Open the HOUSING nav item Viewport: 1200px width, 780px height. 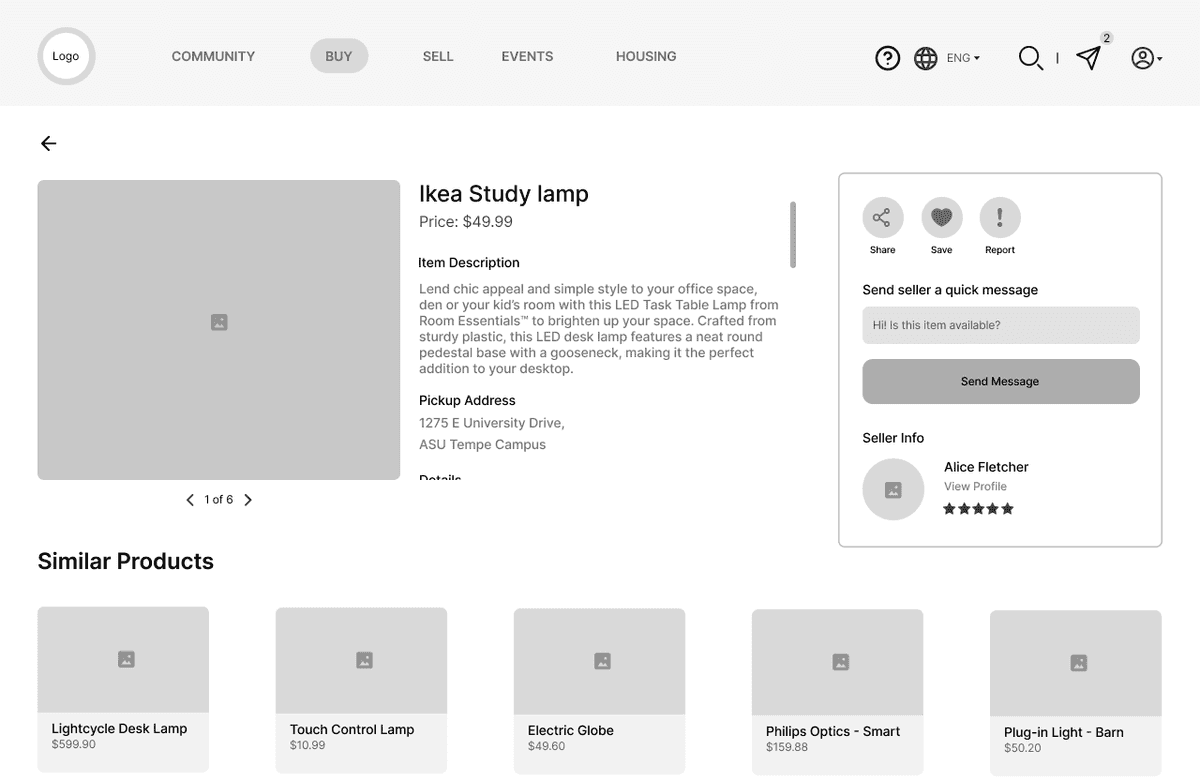point(646,56)
